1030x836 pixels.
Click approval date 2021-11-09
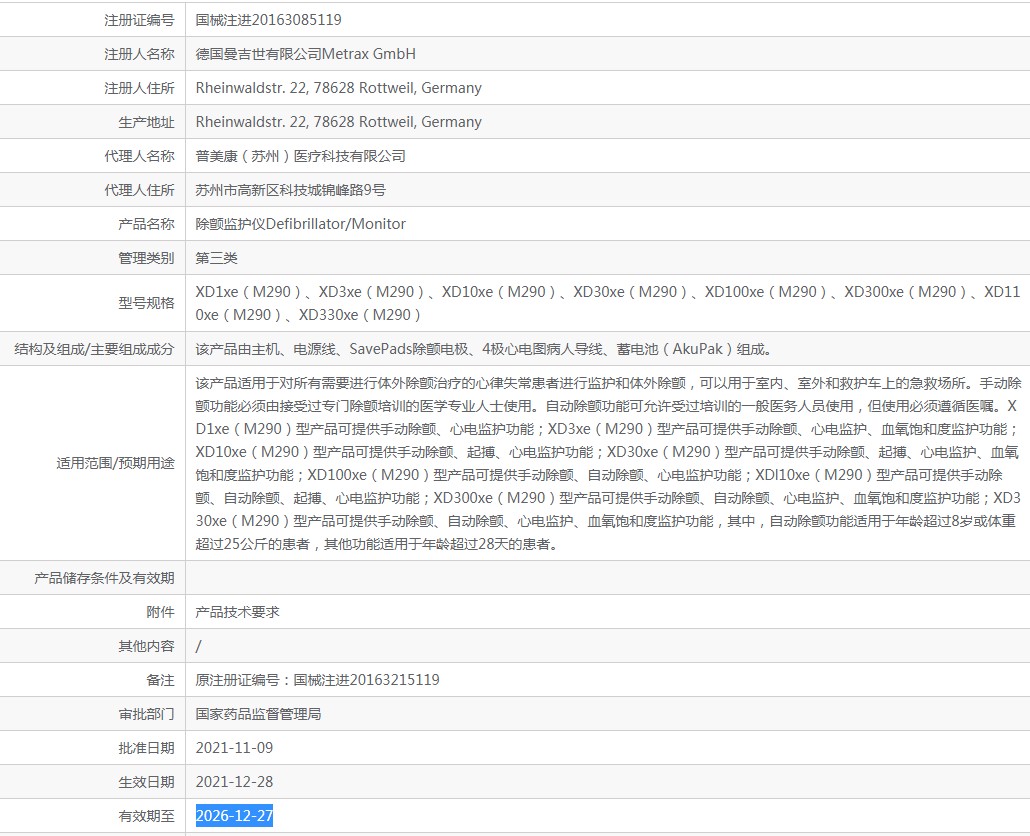click(x=235, y=748)
